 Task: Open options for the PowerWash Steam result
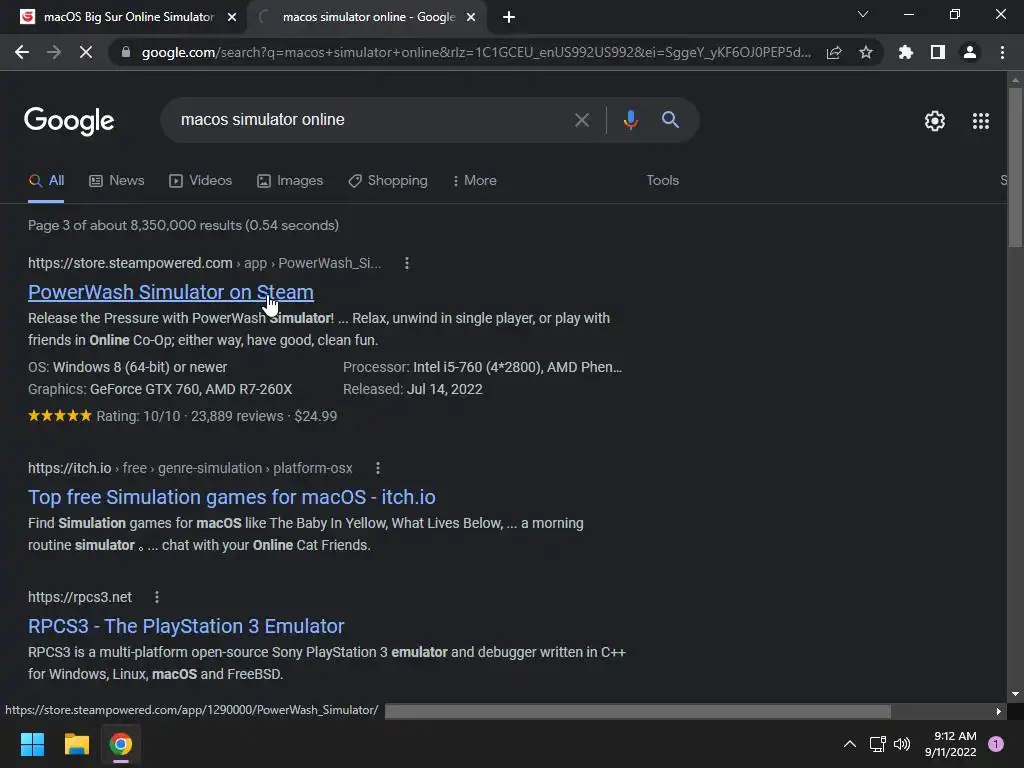(407, 263)
